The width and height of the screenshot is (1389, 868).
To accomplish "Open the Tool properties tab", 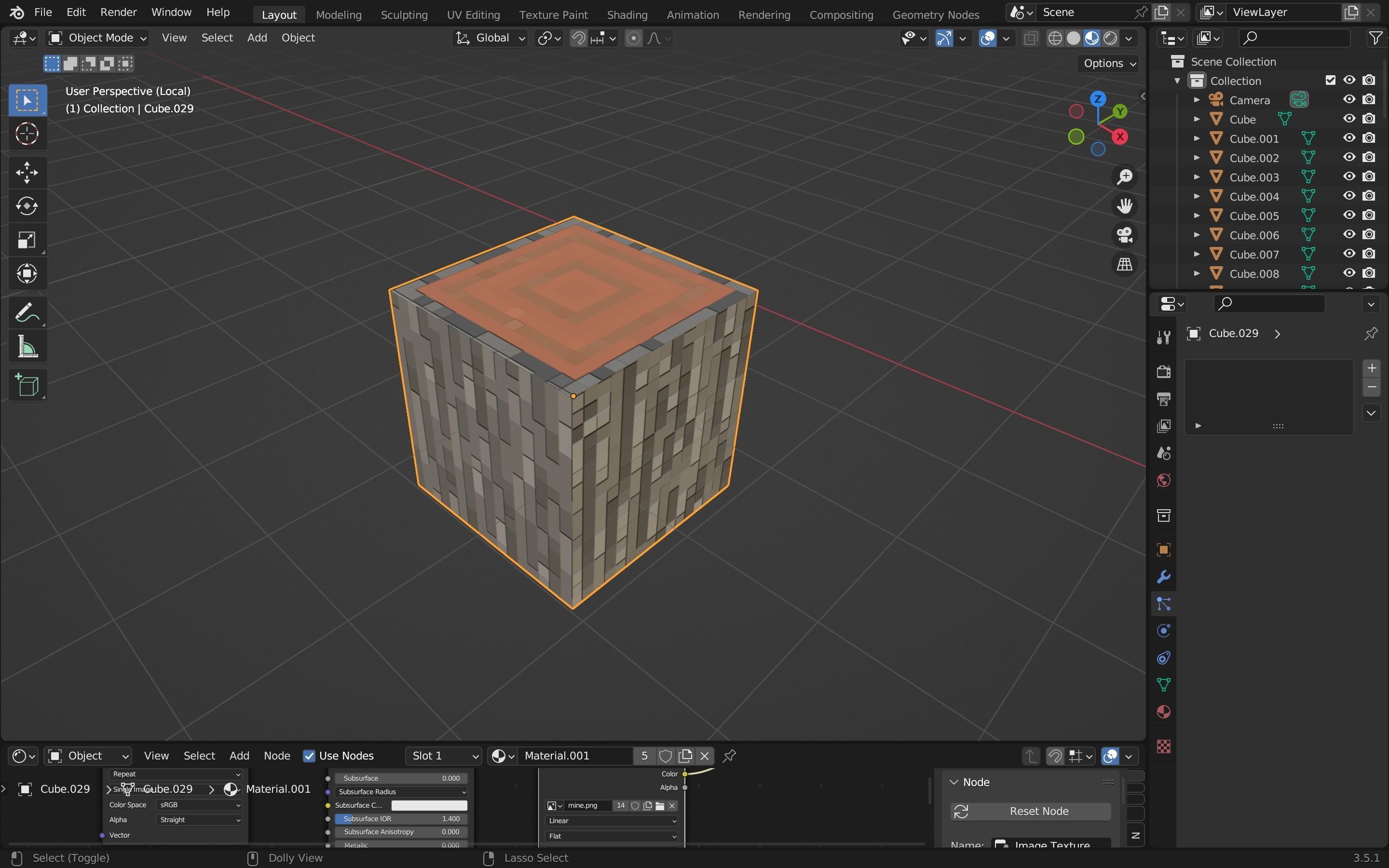I will 1163,337.
